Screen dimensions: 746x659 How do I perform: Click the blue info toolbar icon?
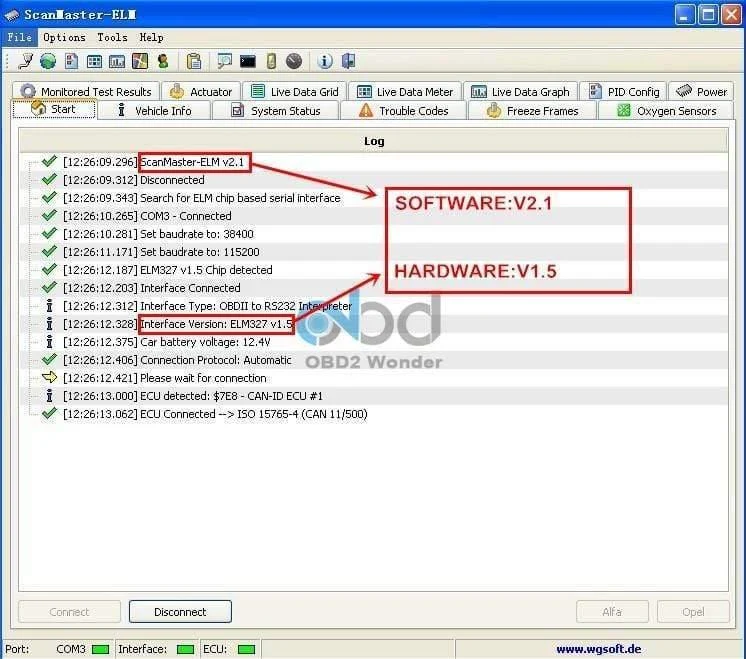pyautogui.click(x=325, y=61)
